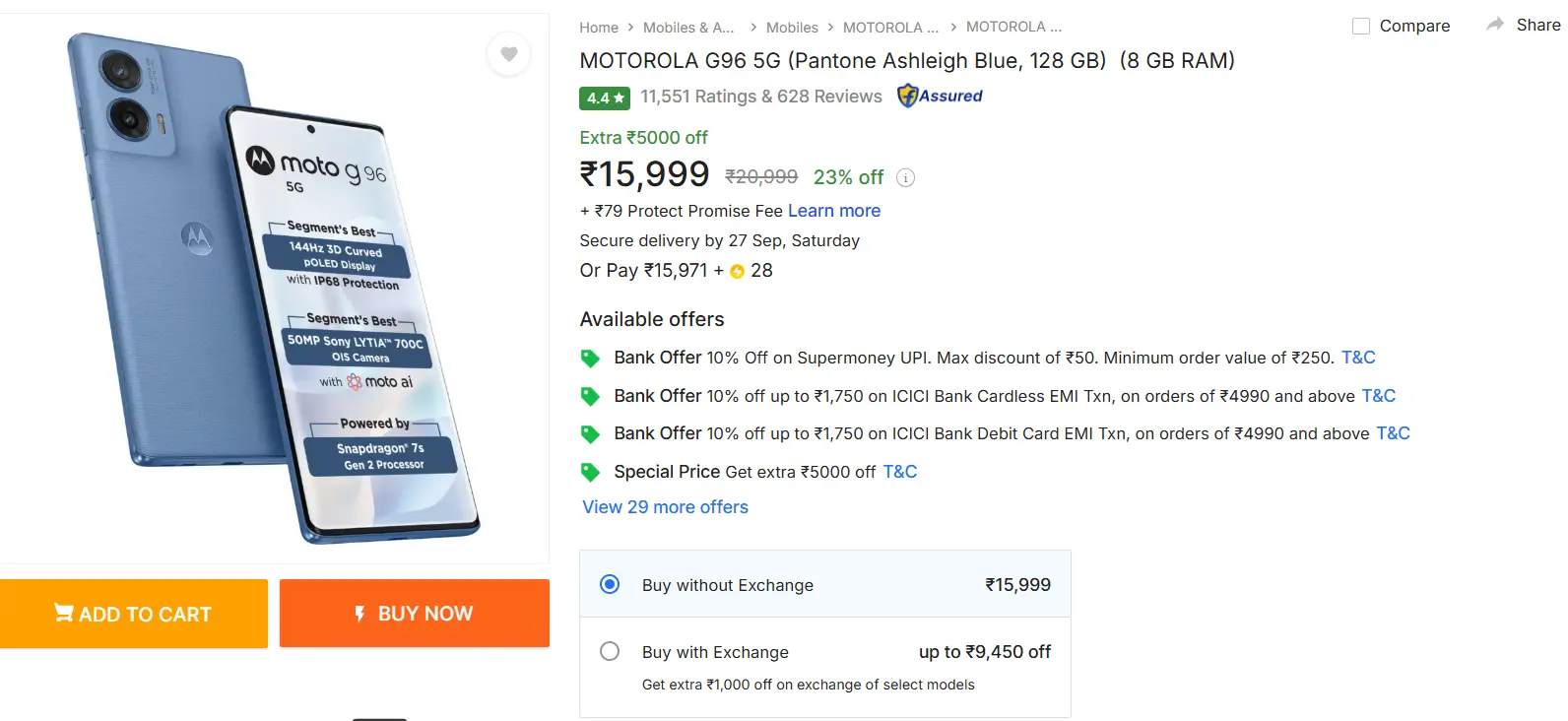Viewport: 1568px width, 721px height.
Task: Click the wishlist heart icon on product image
Action: 508,54
